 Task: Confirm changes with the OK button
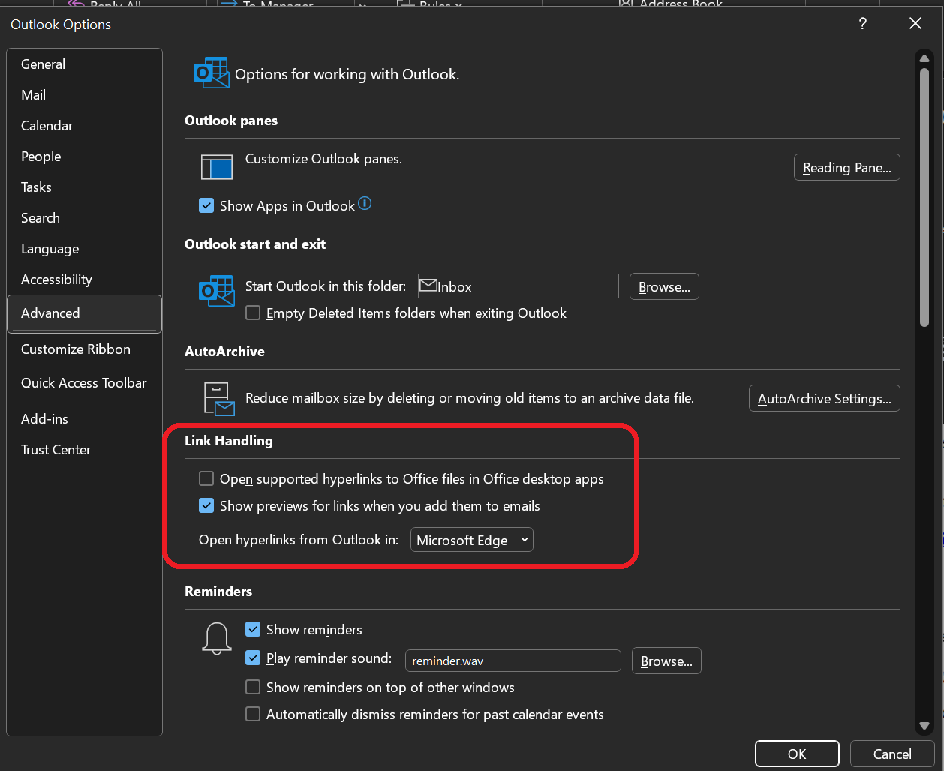click(x=796, y=754)
